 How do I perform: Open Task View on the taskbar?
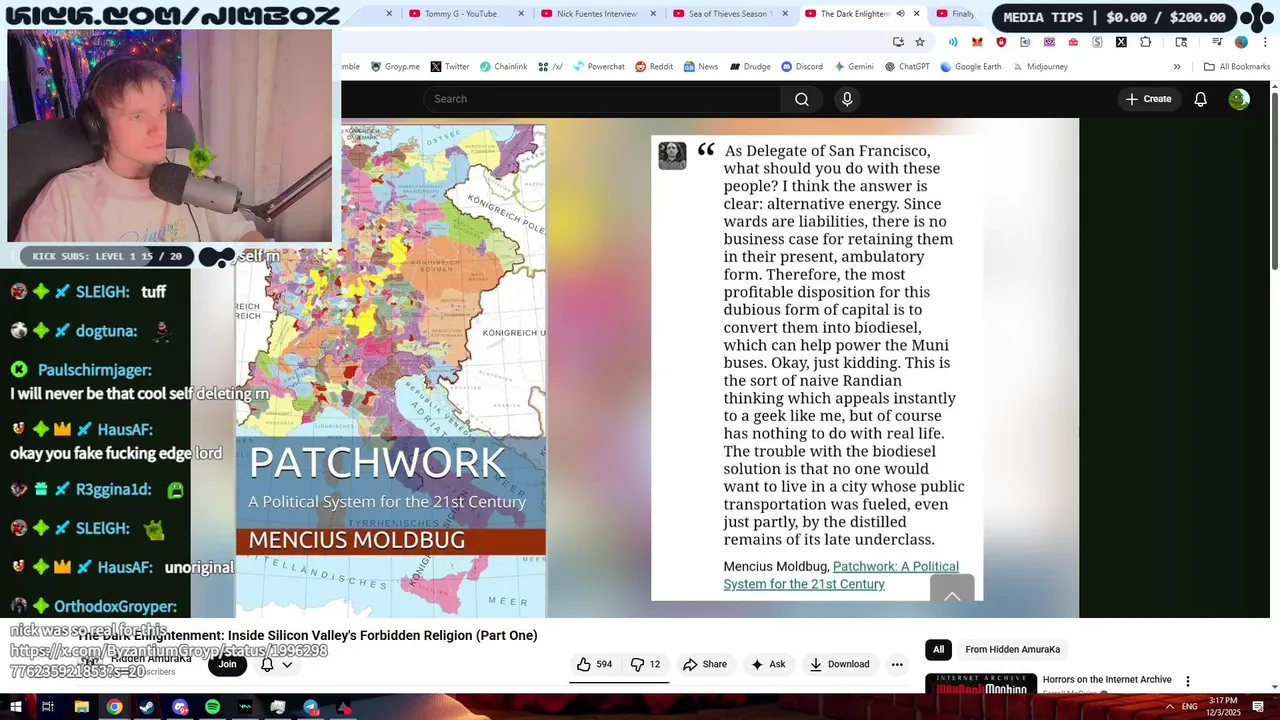coord(47,707)
